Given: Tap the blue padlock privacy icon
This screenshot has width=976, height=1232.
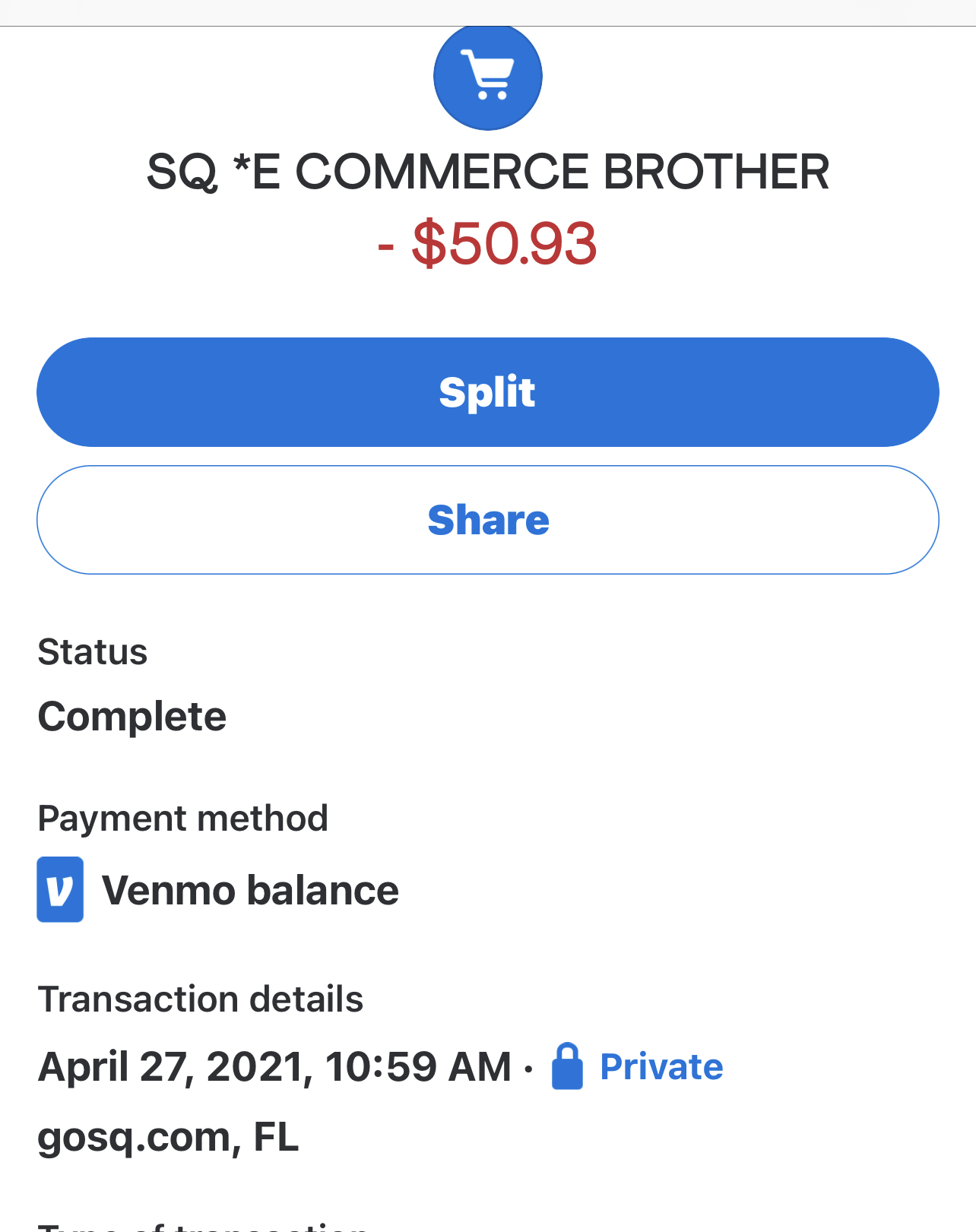Looking at the screenshot, I should (567, 1066).
